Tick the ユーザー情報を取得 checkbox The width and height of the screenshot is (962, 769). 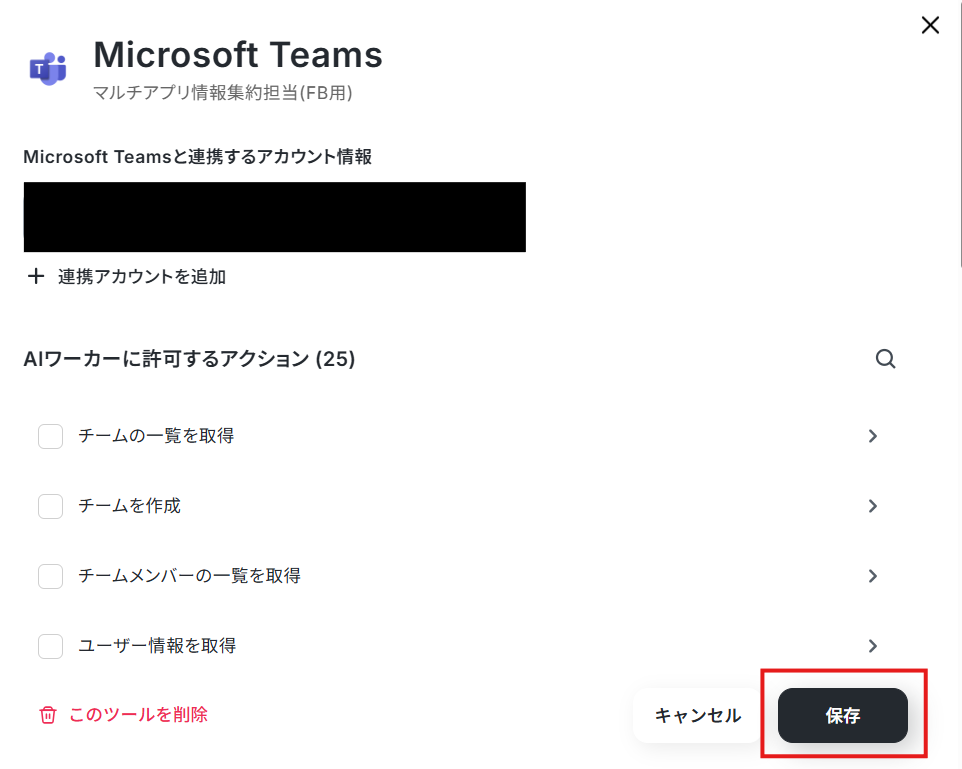point(50,646)
